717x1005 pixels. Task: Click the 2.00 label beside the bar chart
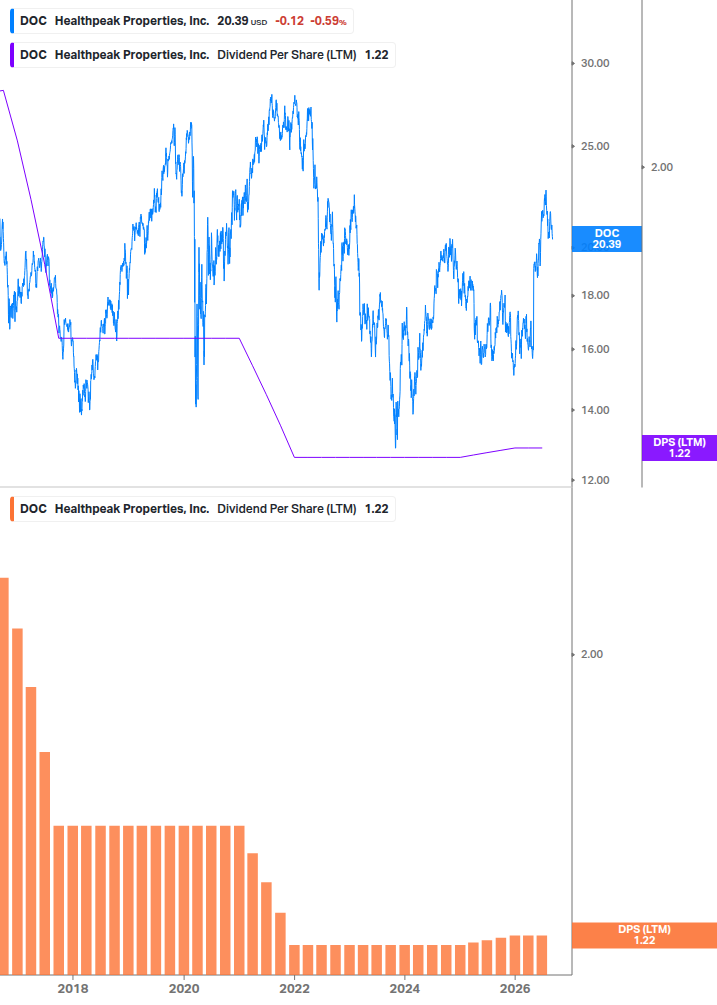591,654
